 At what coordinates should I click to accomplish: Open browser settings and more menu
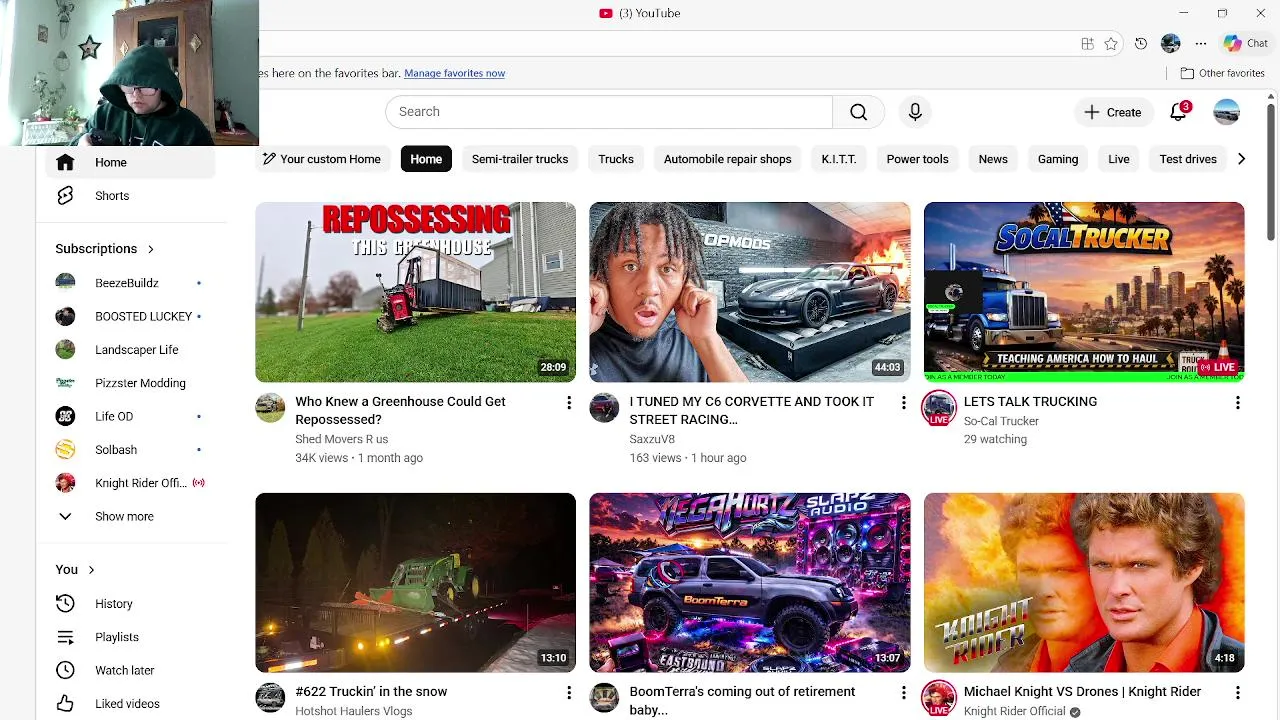[1201, 44]
